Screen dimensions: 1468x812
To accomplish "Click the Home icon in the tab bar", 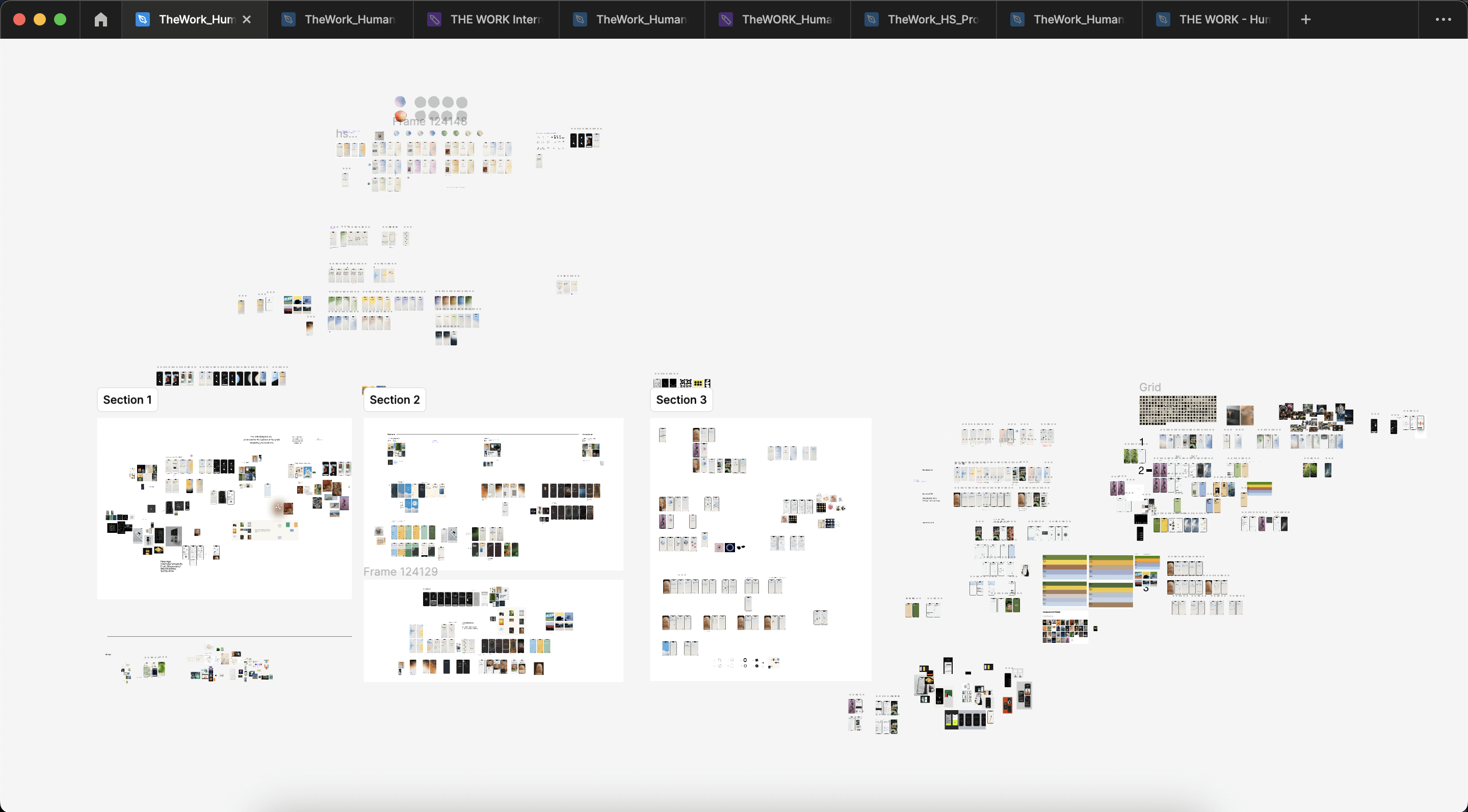I will pyautogui.click(x=100, y=19).
